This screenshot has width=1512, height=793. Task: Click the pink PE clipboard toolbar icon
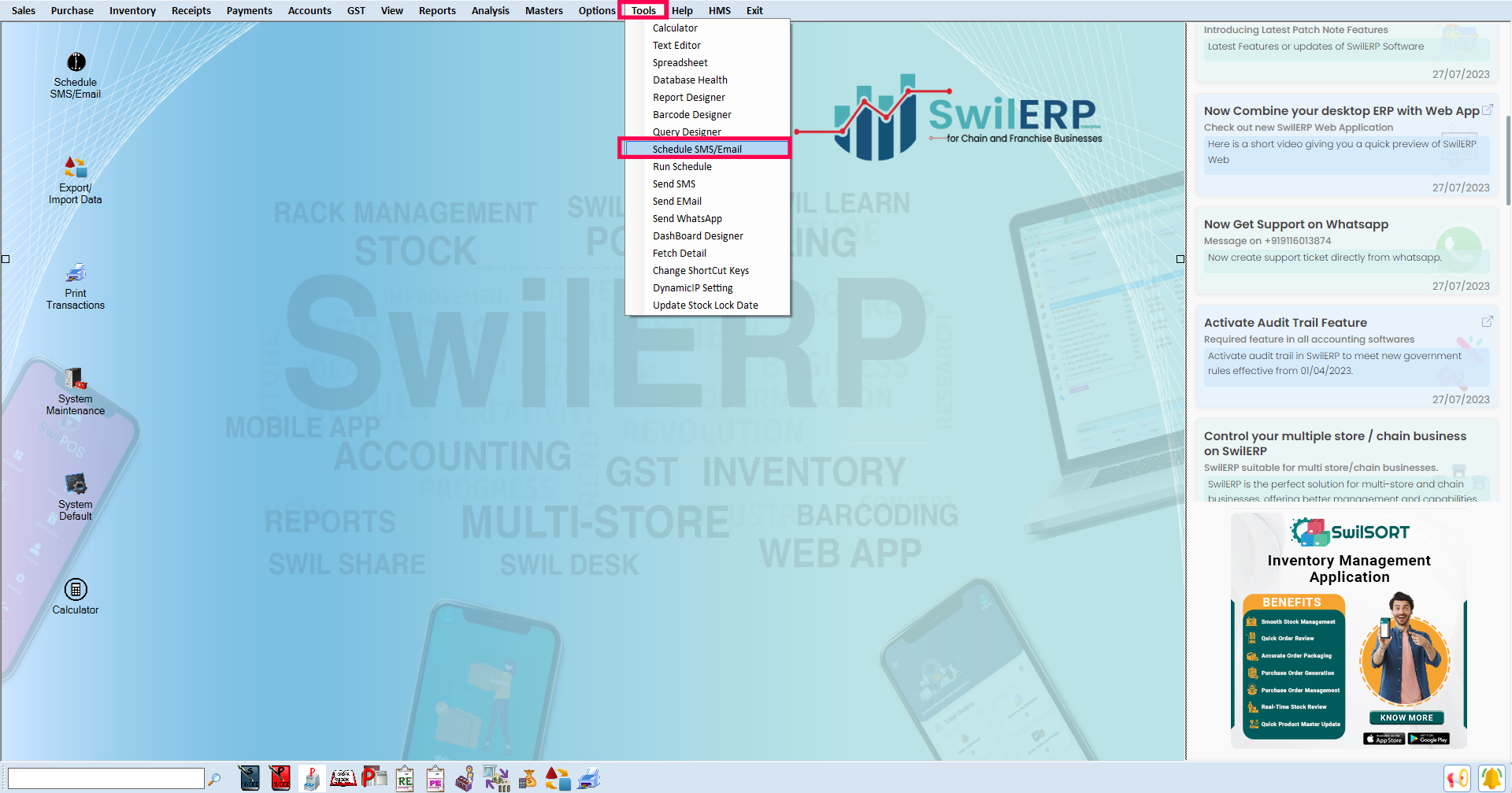435,778
